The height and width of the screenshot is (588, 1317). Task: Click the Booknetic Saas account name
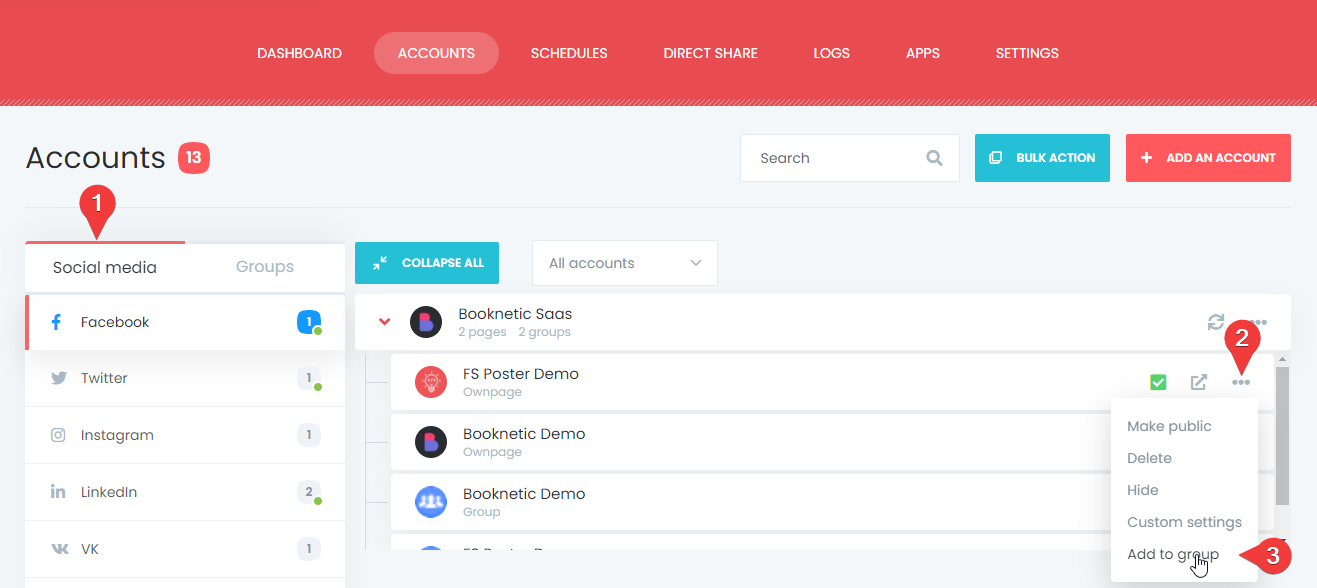coord(515,314)
